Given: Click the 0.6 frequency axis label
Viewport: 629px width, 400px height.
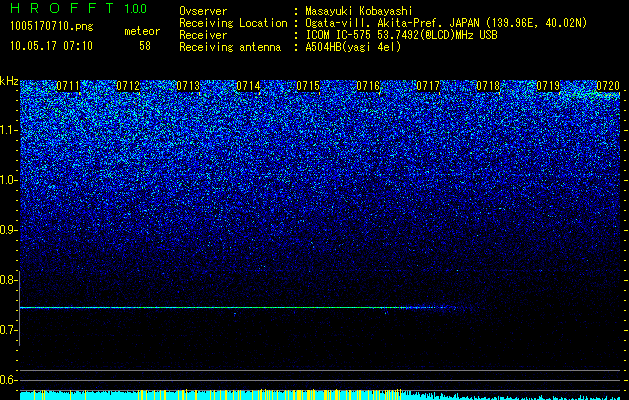Looking at the screenshot, I should coord(8,380).
